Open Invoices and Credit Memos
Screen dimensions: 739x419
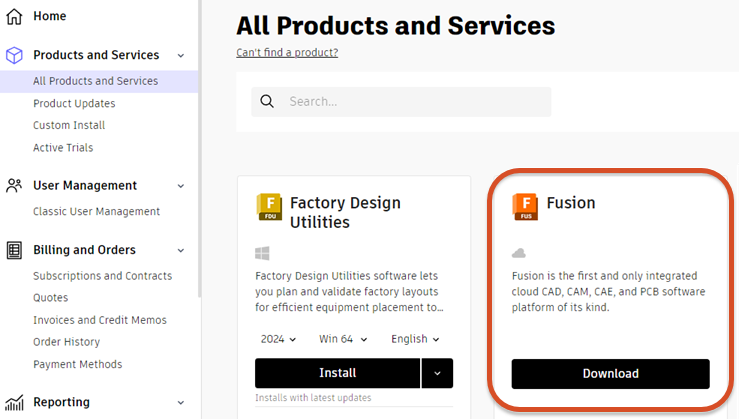point(99,320)
